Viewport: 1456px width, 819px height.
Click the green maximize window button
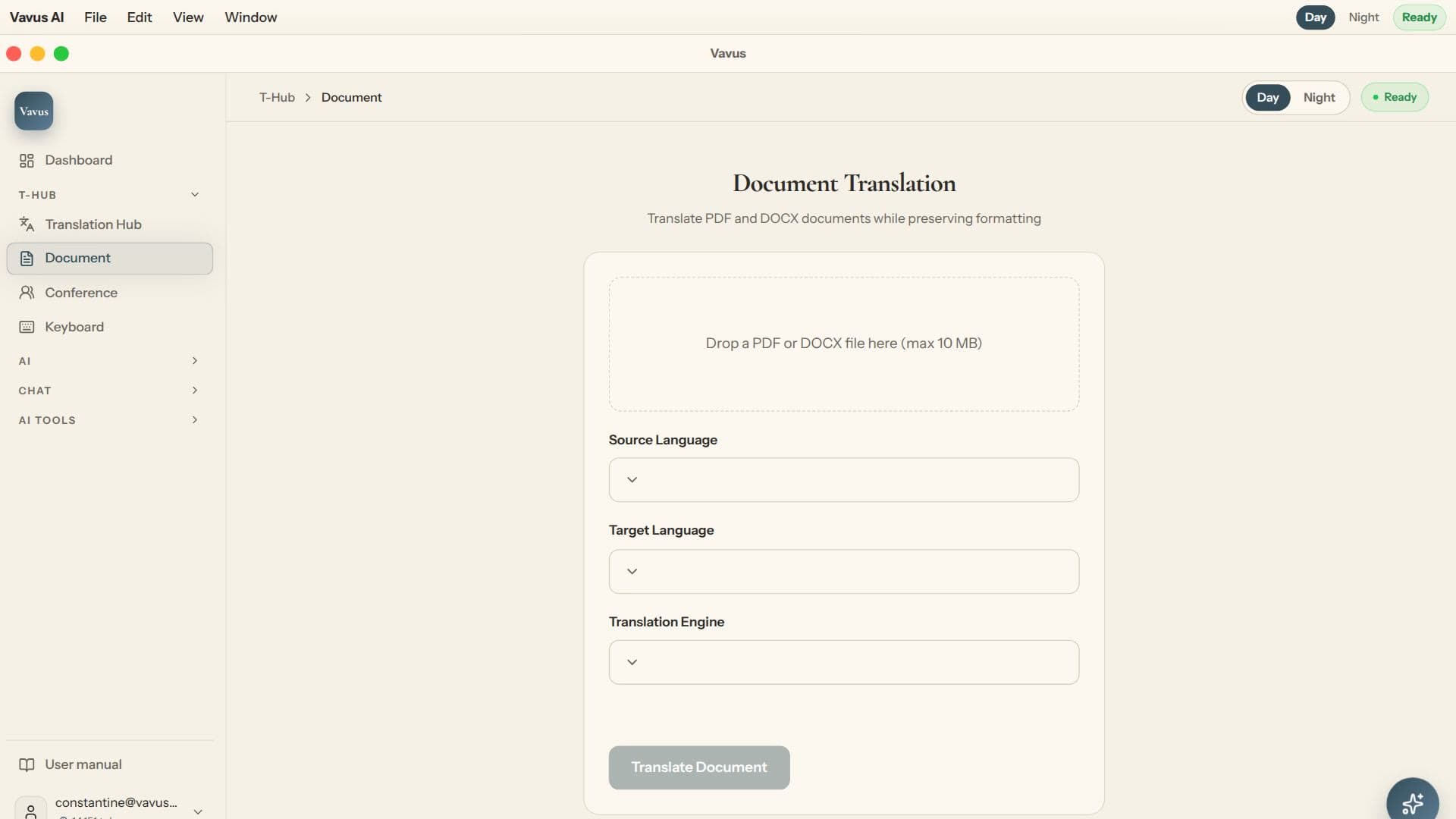coord(61,54)
